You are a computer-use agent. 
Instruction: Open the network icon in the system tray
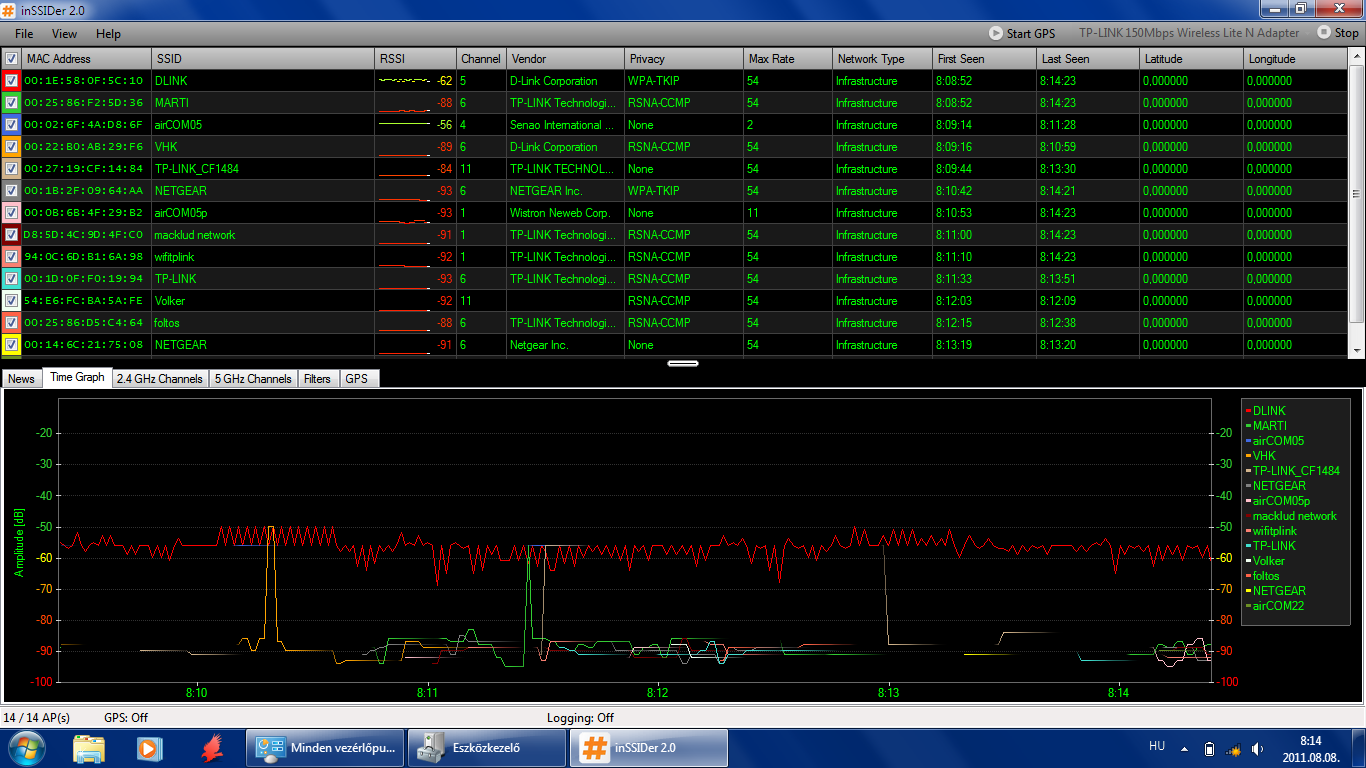point(1233,748)
